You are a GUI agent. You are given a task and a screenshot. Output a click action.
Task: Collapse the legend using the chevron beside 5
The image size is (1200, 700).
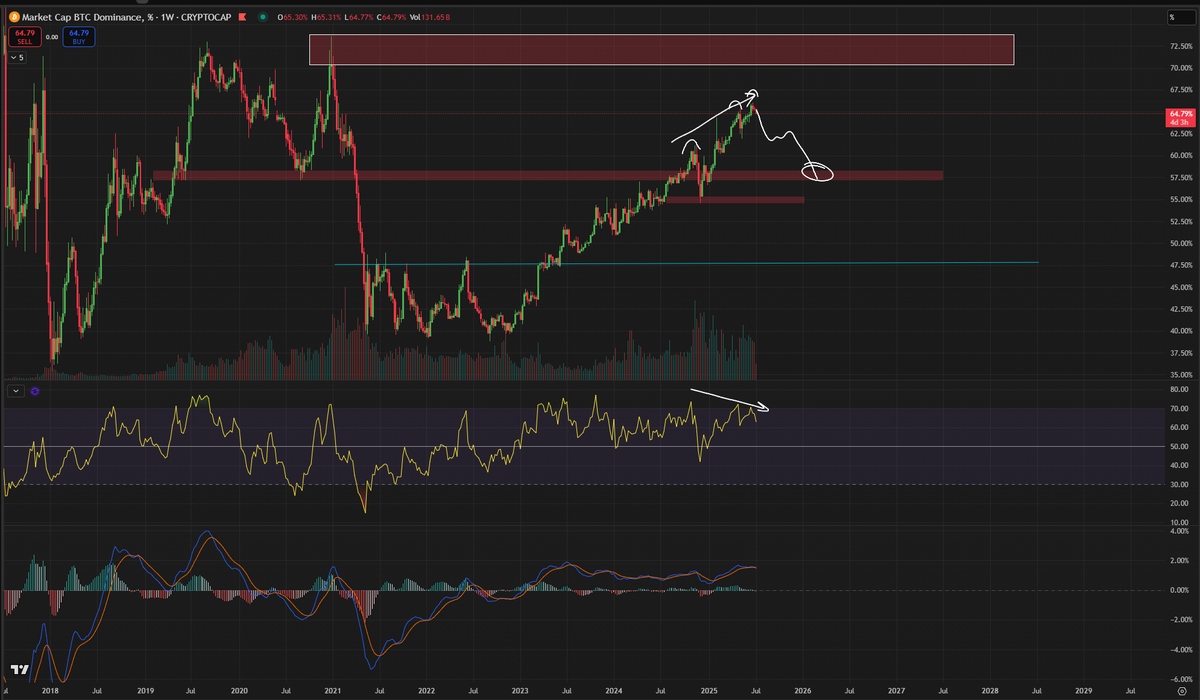pos(14,57)
